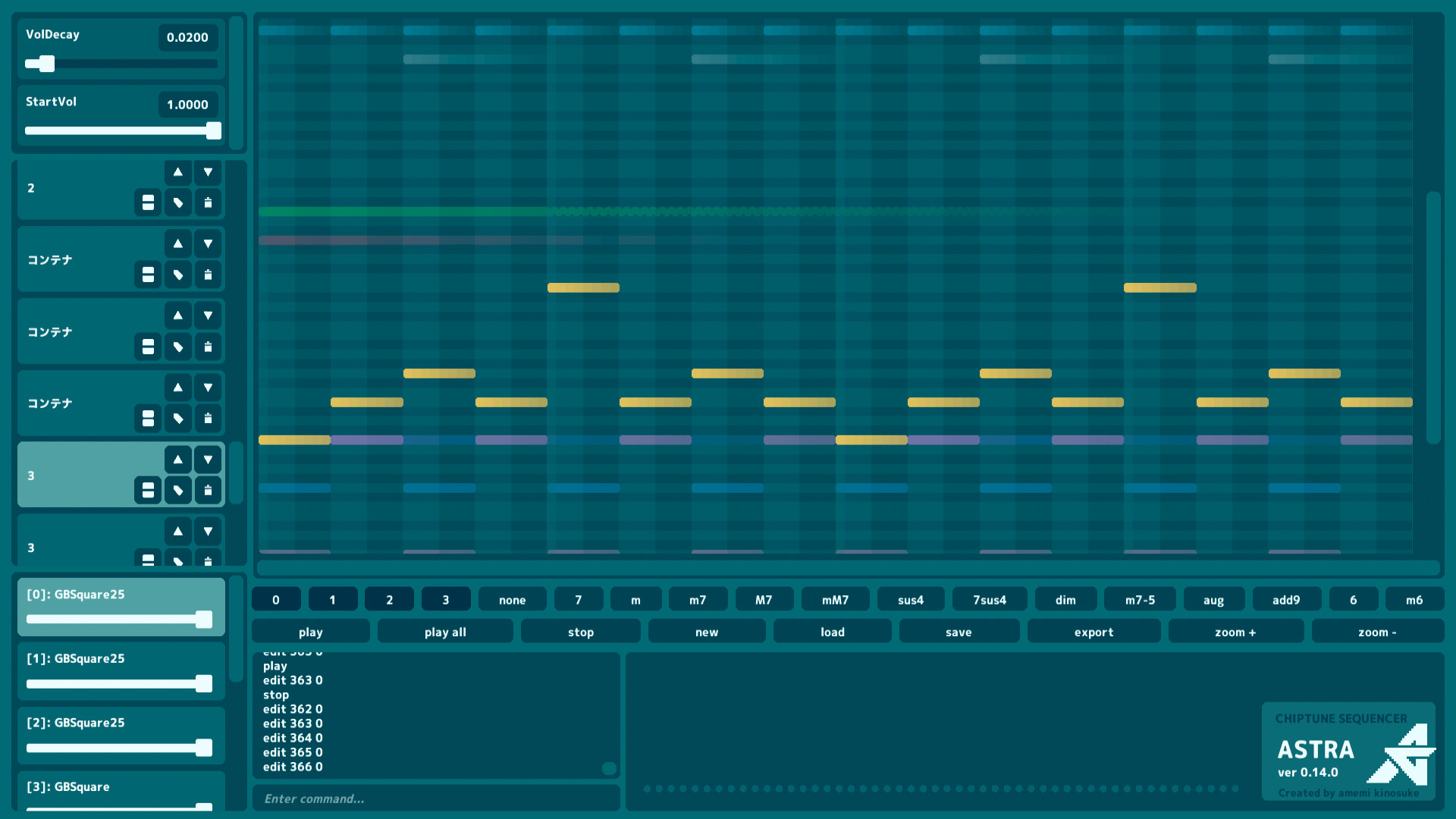
Task: Click the "Enter command..." input field
Action: click(x=436, y=798)
